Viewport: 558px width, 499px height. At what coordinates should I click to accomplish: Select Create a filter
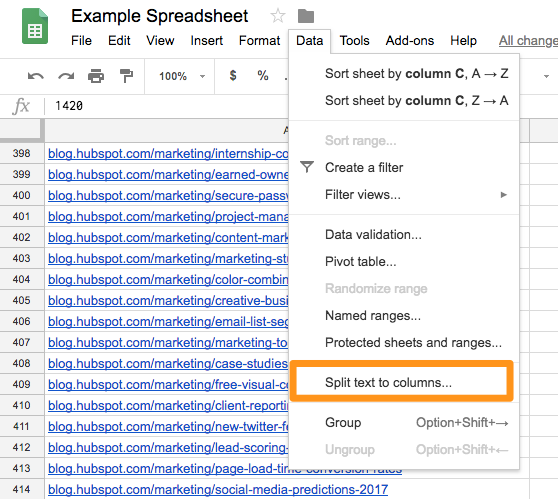[404, 167]
